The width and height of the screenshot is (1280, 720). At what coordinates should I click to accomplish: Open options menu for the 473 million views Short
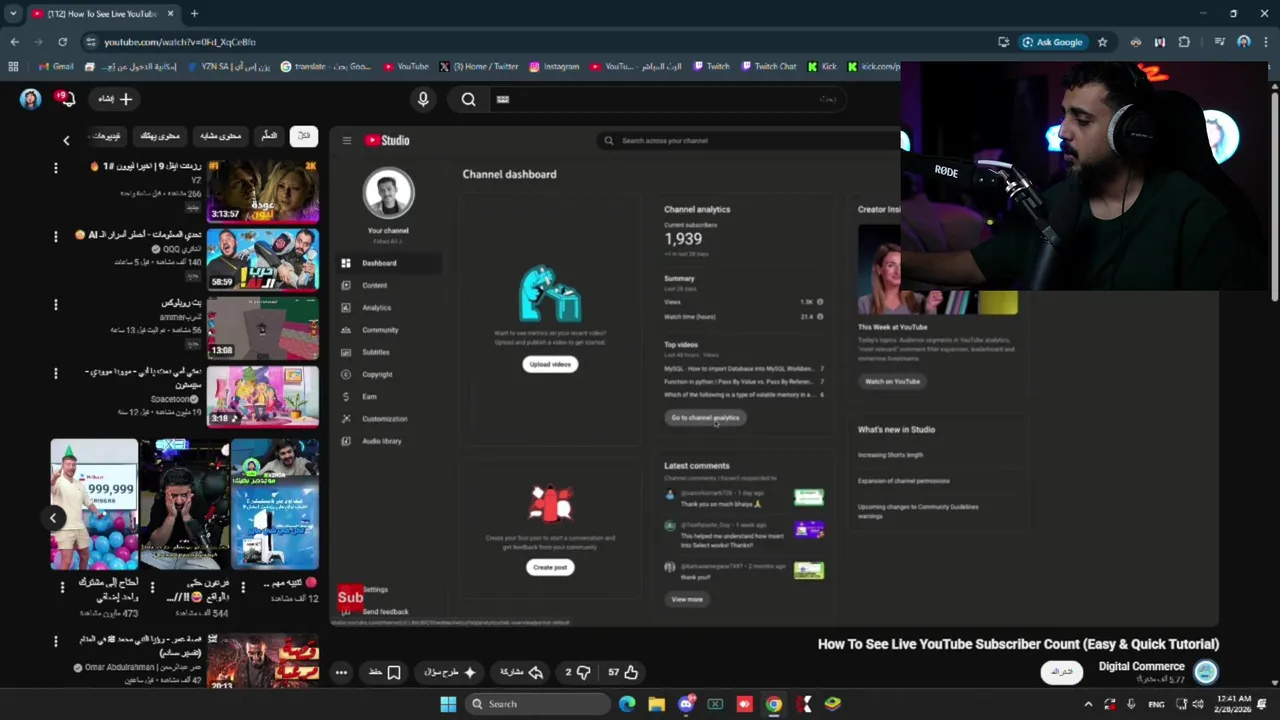tap(62, 587)
